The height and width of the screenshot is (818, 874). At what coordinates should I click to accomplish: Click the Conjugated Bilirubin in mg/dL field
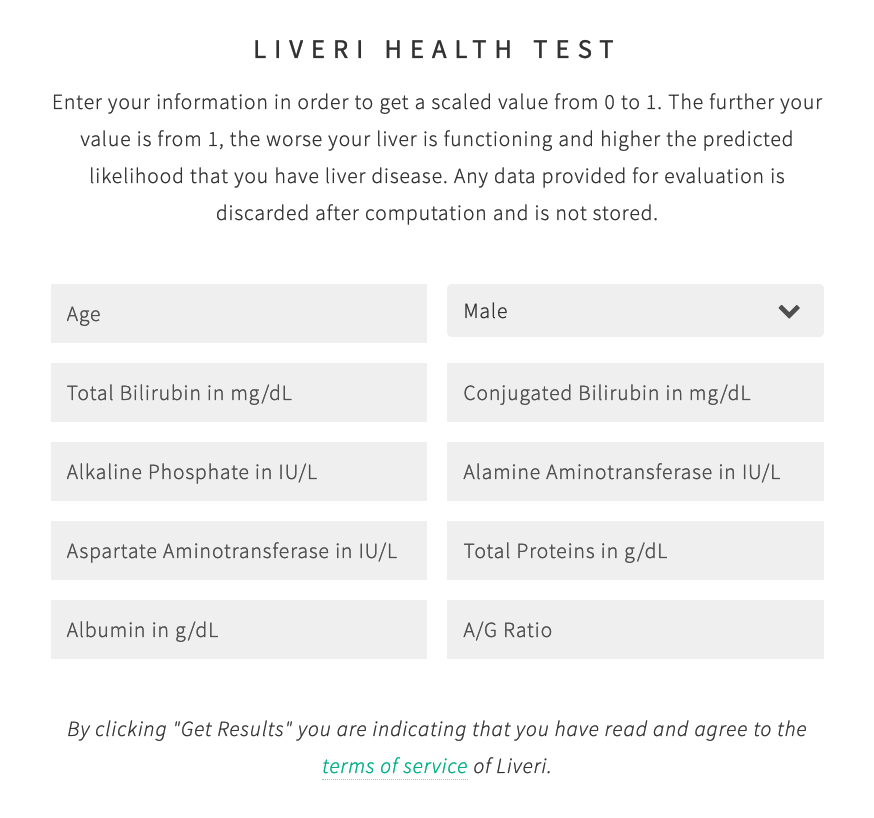(x=635, y=392)
